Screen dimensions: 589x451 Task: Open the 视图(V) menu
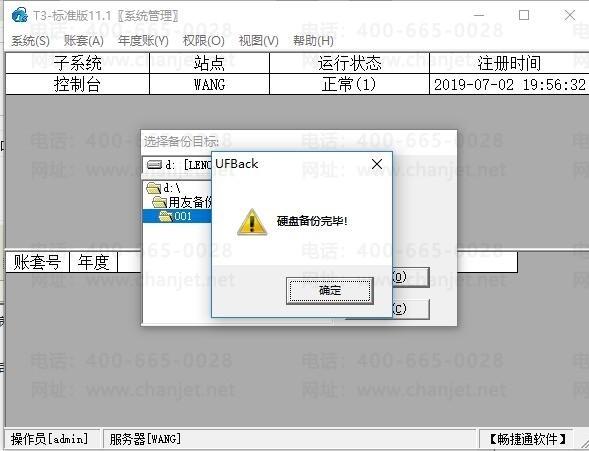(258, 41)
